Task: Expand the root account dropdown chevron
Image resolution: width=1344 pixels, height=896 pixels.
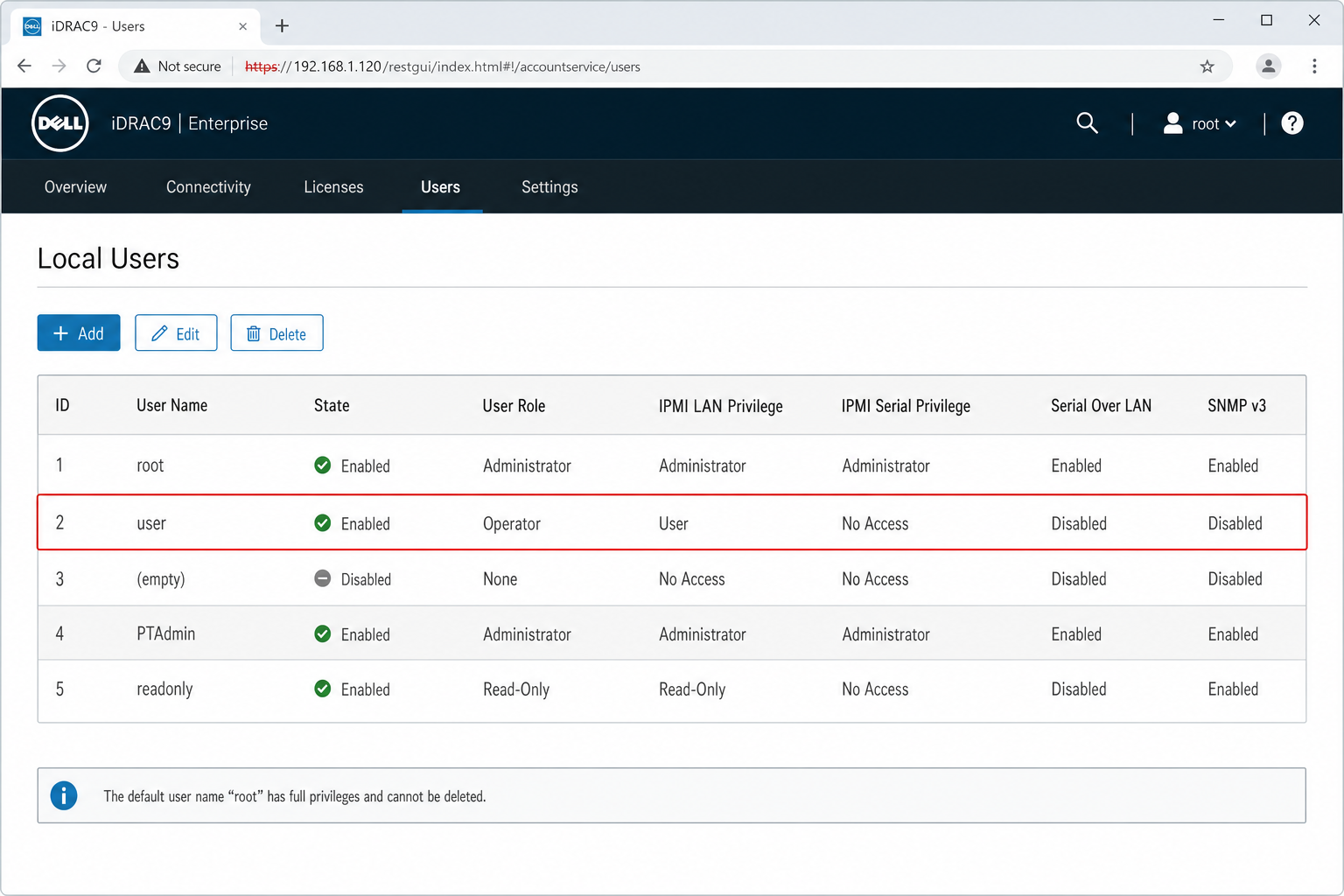Action: [x=1231, y=124]
